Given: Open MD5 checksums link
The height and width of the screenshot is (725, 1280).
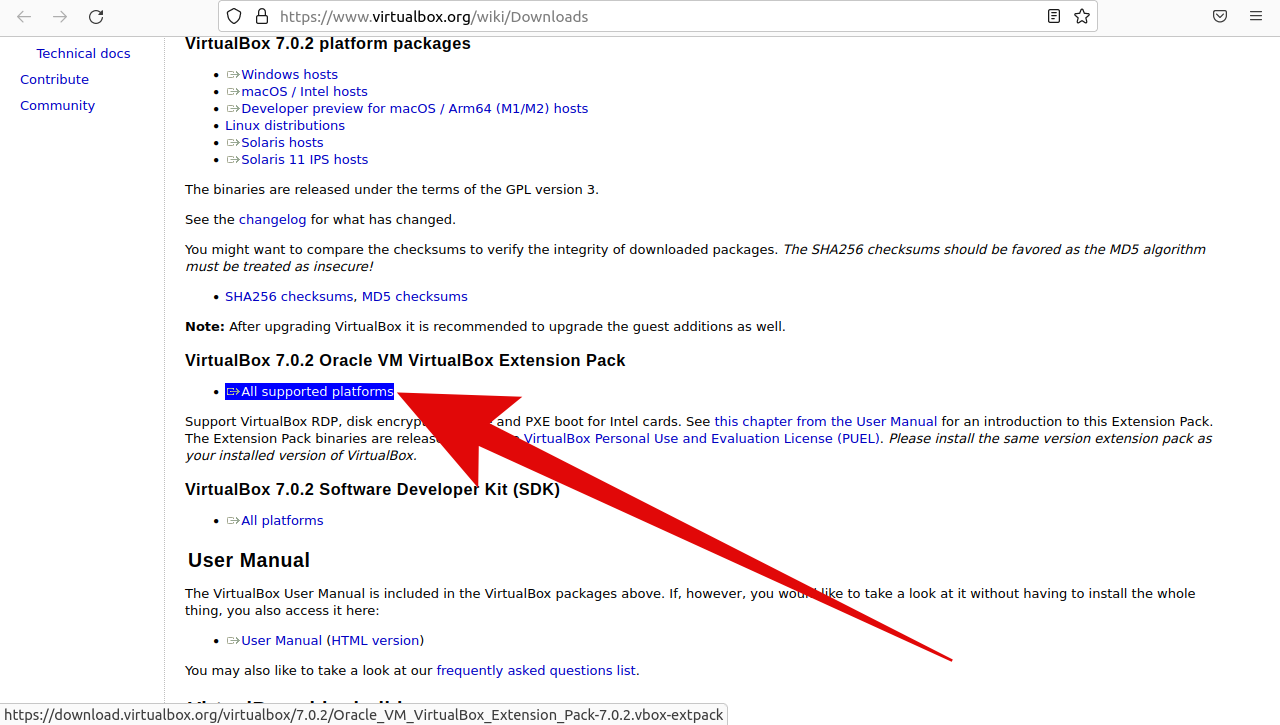Looking at the screenshot, I should click(414, 296).
